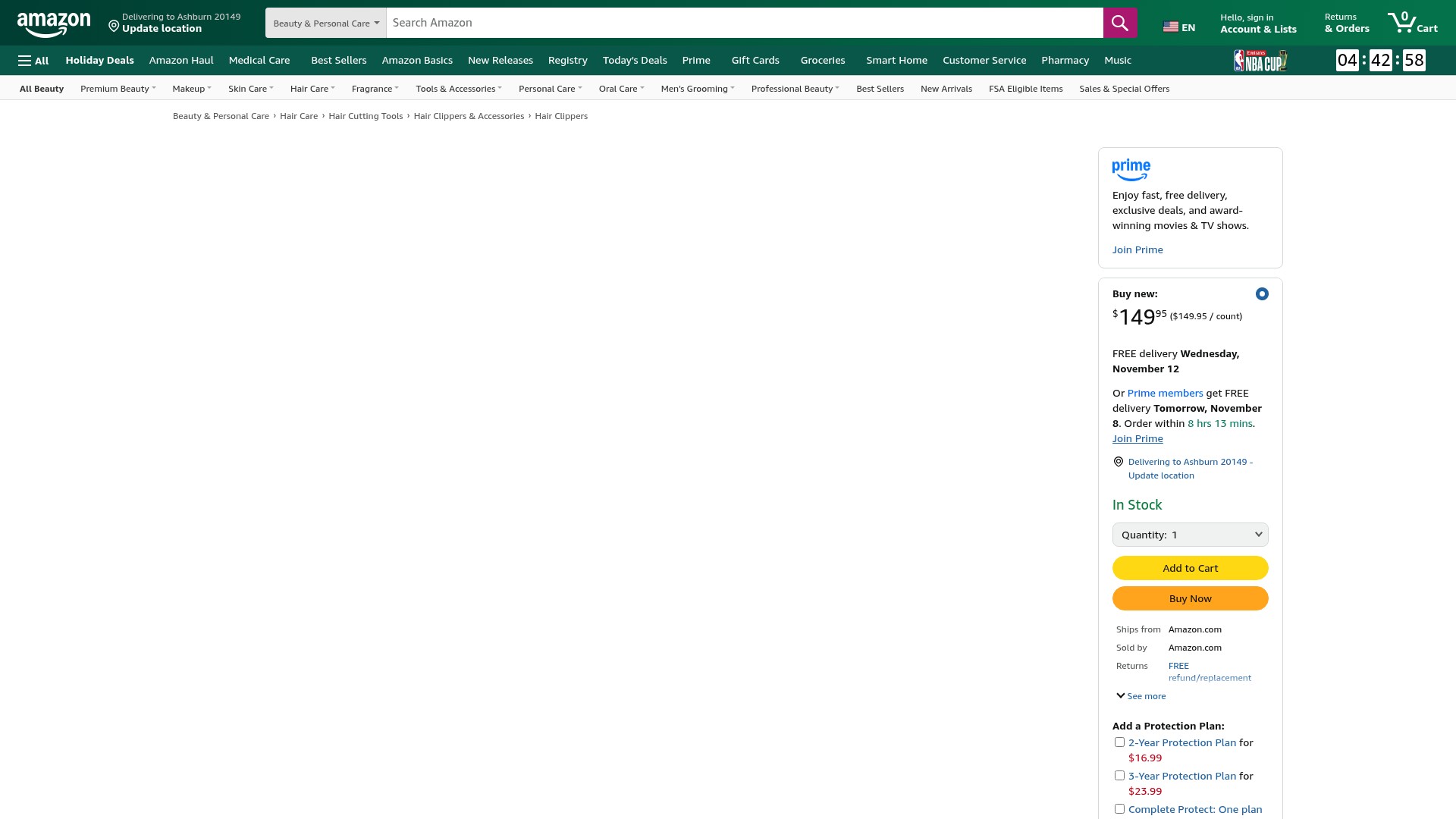This screenshot has height=819, width=1456.
Task: Open Account & Lists sign in
Action: tap(1258, 23)
